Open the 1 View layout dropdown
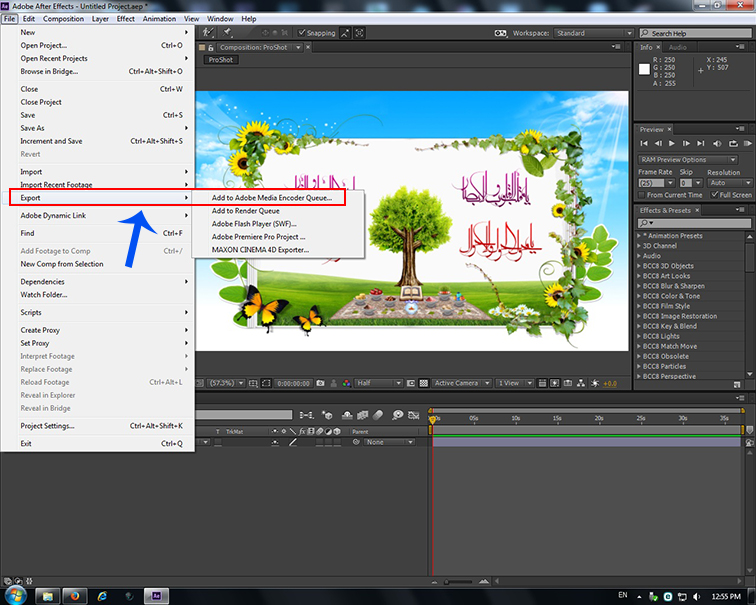This screenshot has width=756, height=605. [515, 383]
